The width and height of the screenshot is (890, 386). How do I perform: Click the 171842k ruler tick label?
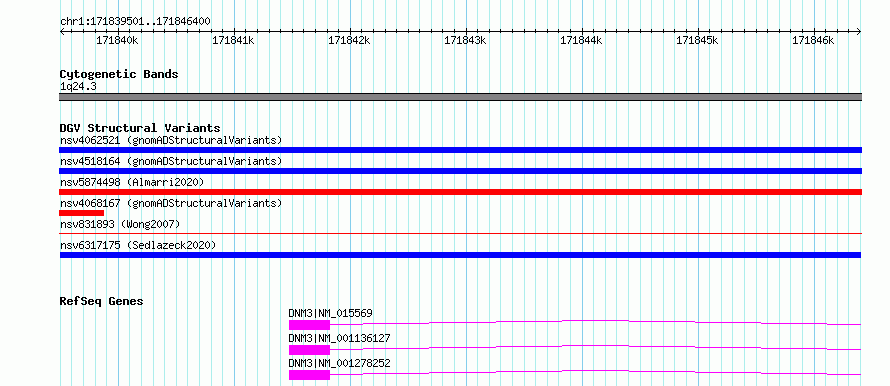pos(349,40)
